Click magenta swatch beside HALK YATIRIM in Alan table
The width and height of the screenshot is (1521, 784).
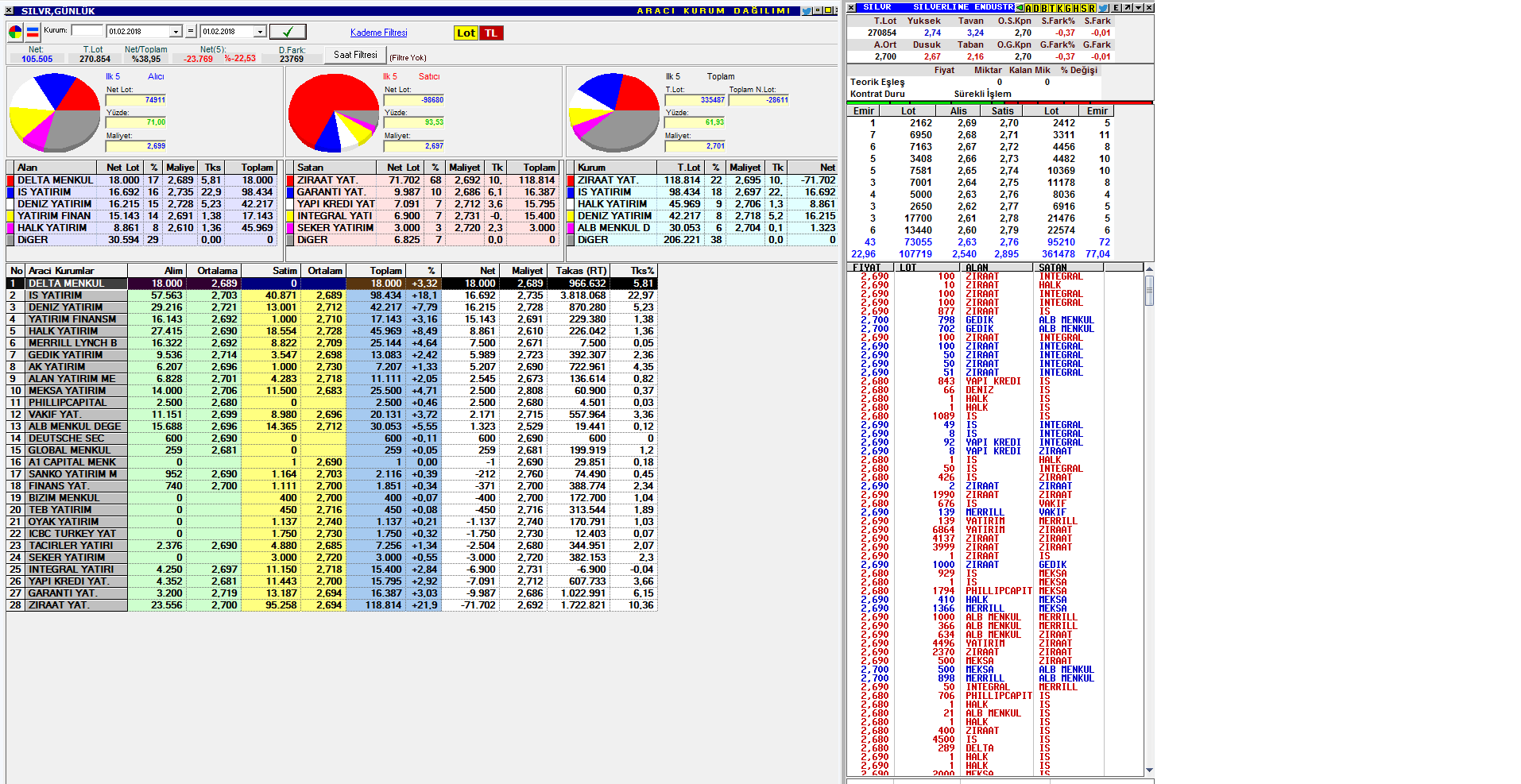click(10, 228)
